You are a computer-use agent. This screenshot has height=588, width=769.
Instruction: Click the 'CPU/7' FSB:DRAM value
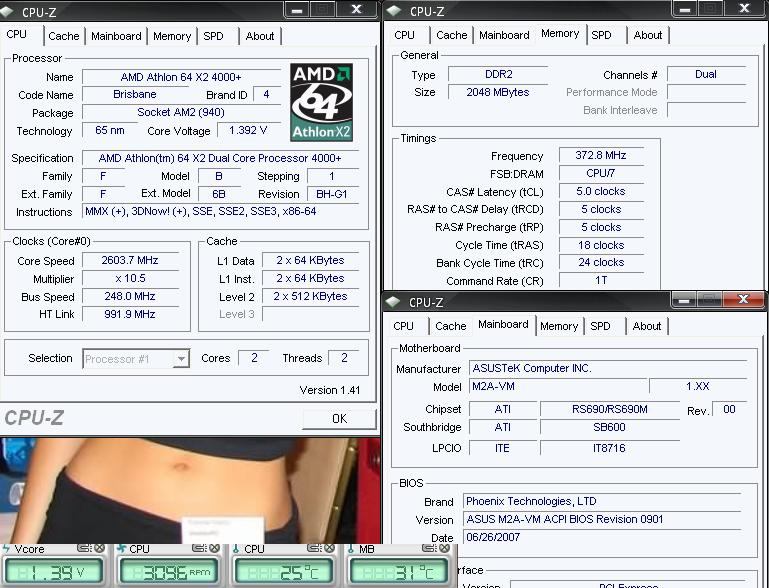tap(601, 173)
